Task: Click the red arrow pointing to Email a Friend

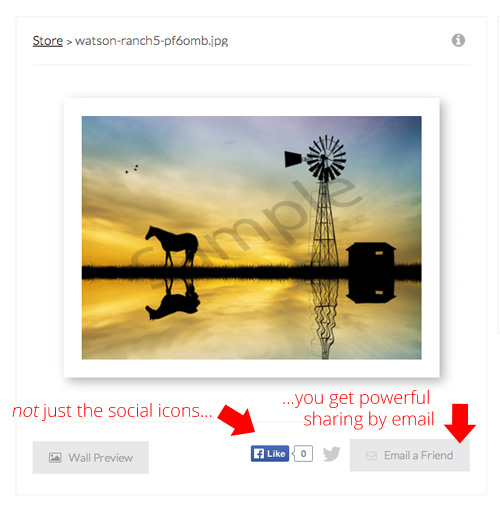Action: tap(460, 423)
